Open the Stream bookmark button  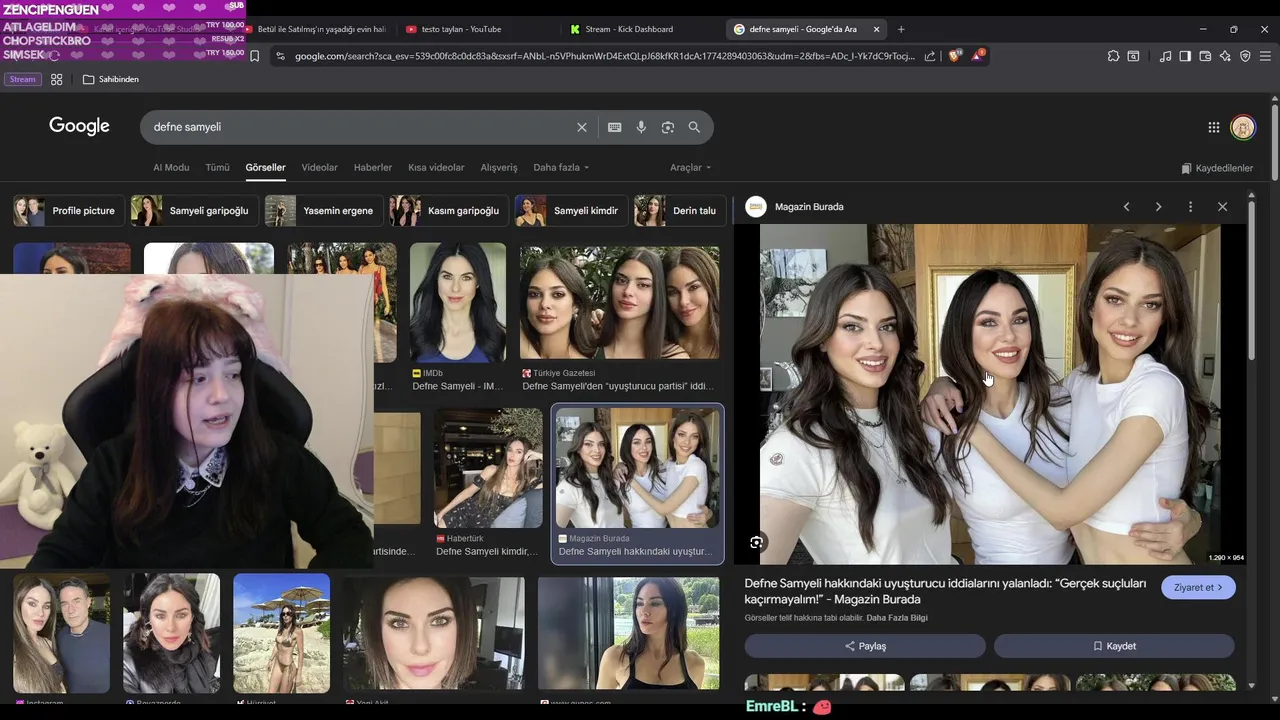(21, 79)
